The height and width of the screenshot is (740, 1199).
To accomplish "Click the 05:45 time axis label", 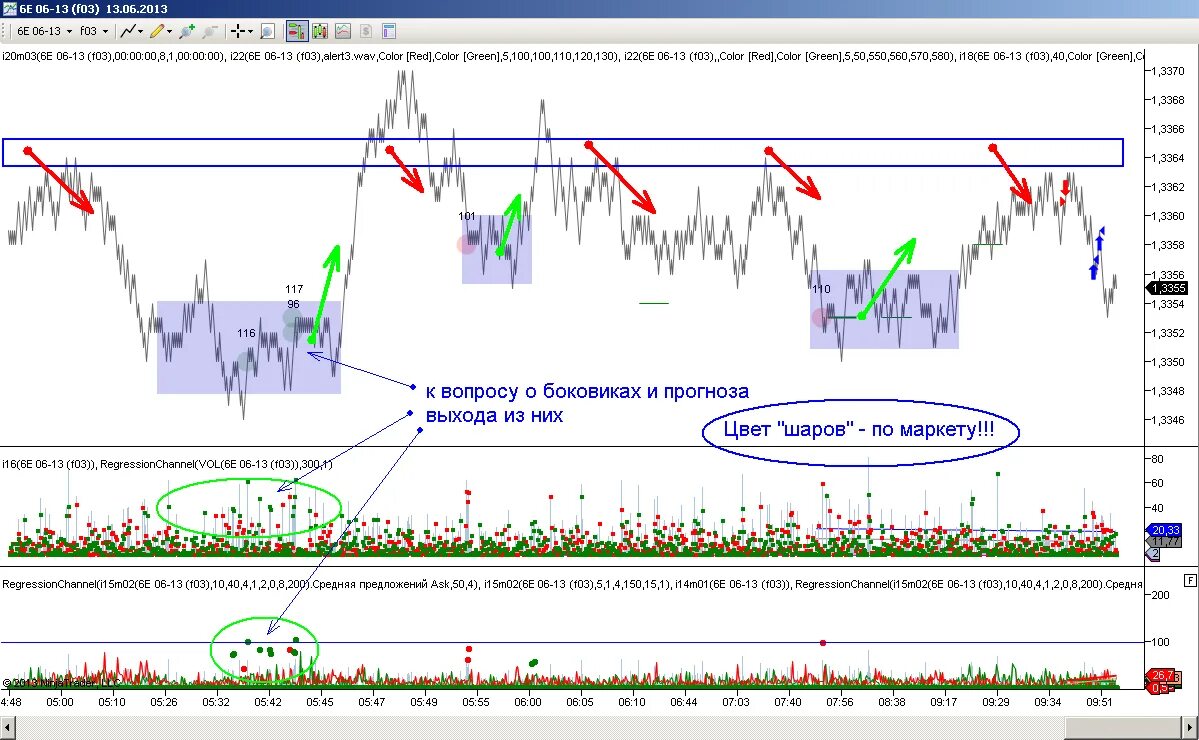I will pyautogui.click(x=320, y=702).
